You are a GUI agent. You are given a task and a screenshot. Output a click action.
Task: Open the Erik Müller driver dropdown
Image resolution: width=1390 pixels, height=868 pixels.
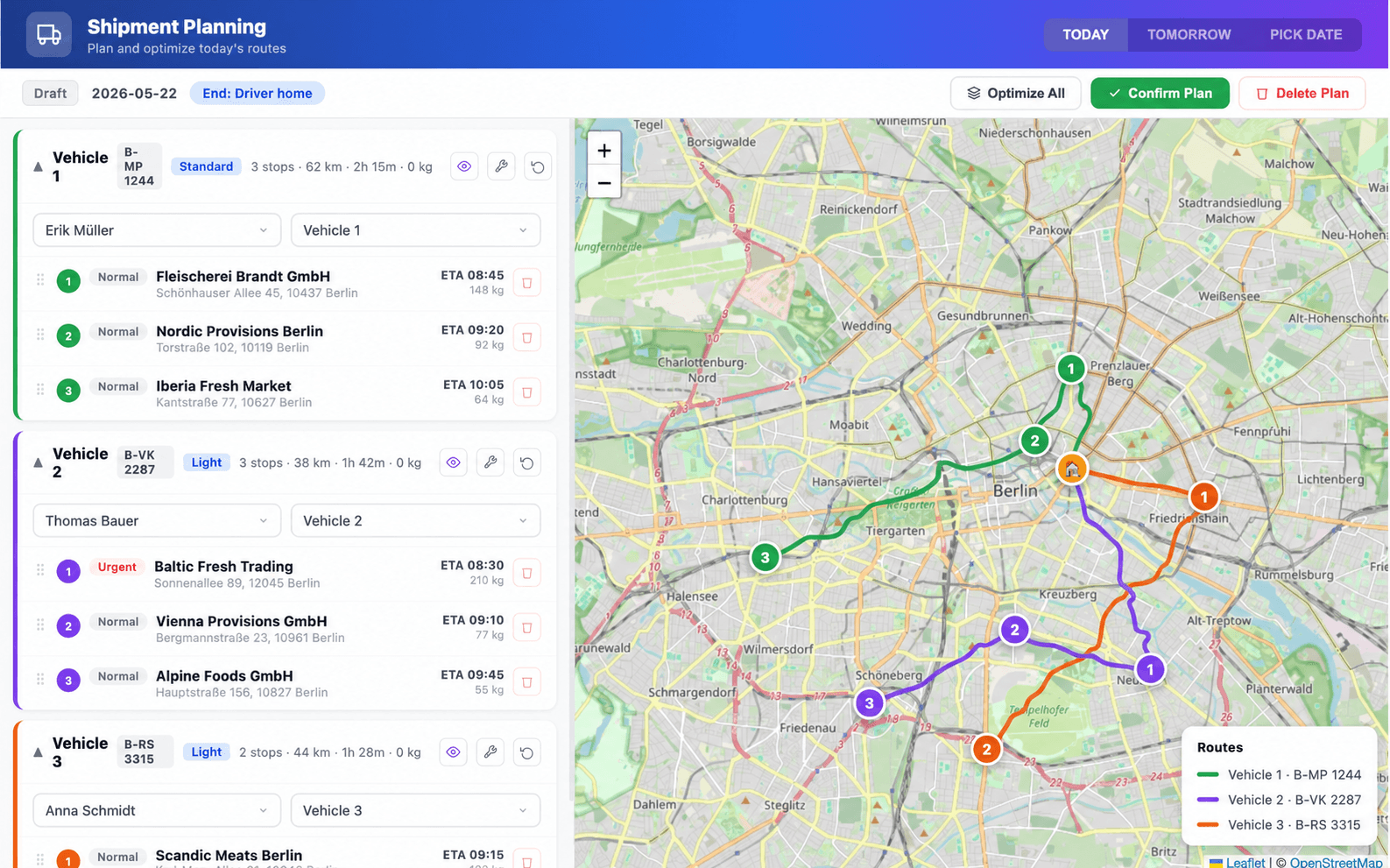(x=157, y=230)
